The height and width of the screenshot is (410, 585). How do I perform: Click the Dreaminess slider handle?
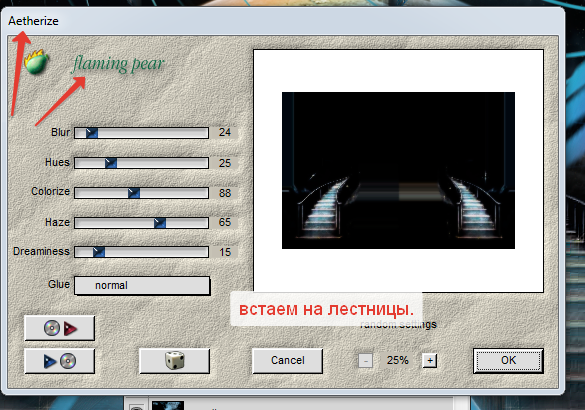[99, 252]
